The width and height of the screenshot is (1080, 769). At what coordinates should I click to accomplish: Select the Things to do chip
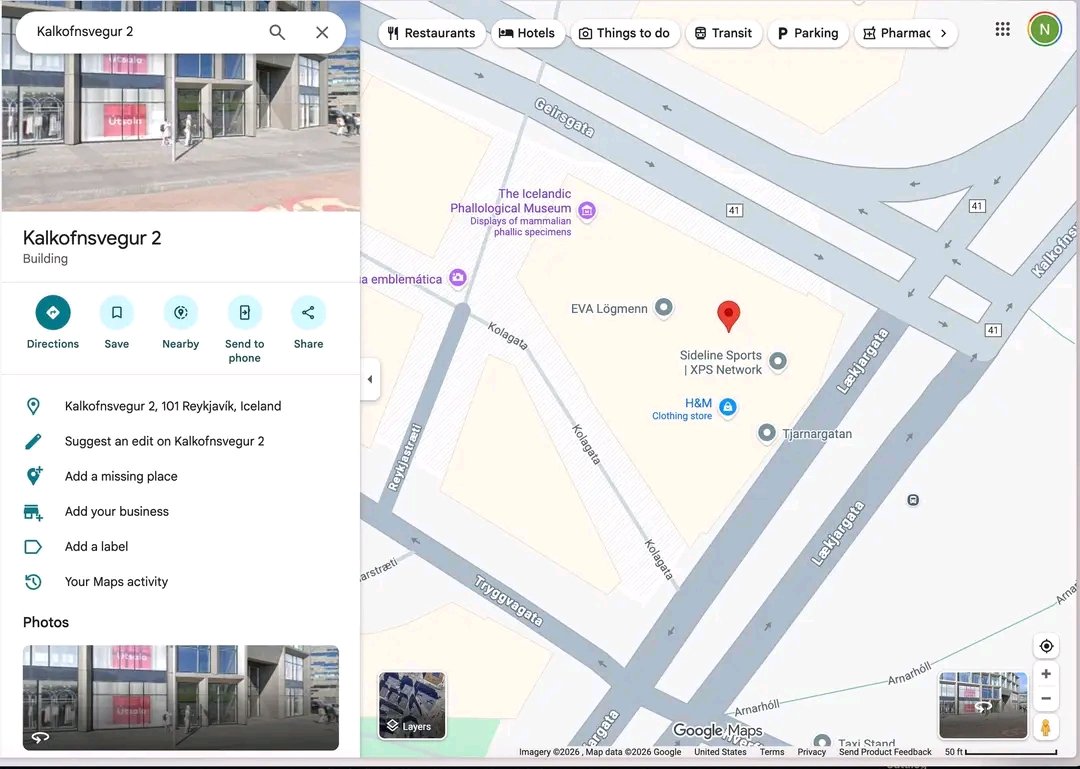(625, 33)
